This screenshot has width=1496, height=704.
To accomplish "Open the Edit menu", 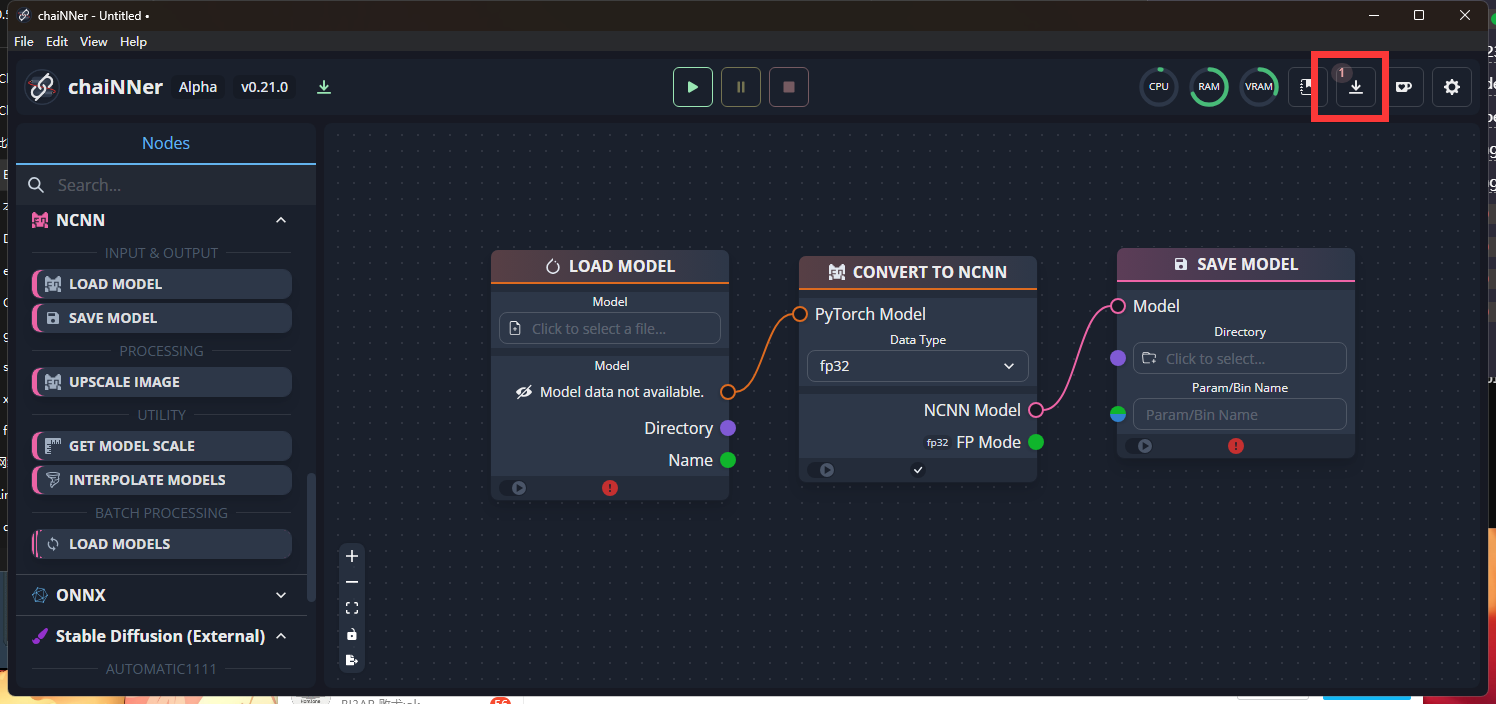I will [57, 42].
